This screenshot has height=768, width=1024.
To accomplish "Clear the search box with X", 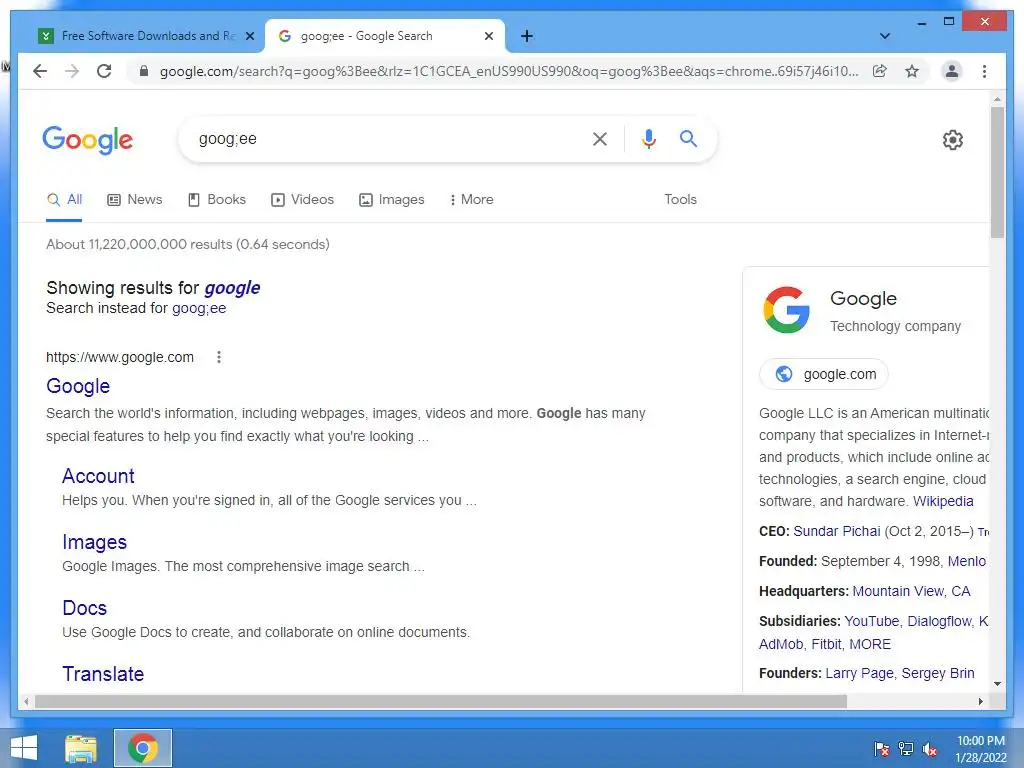I will click(x=600, y=138).
